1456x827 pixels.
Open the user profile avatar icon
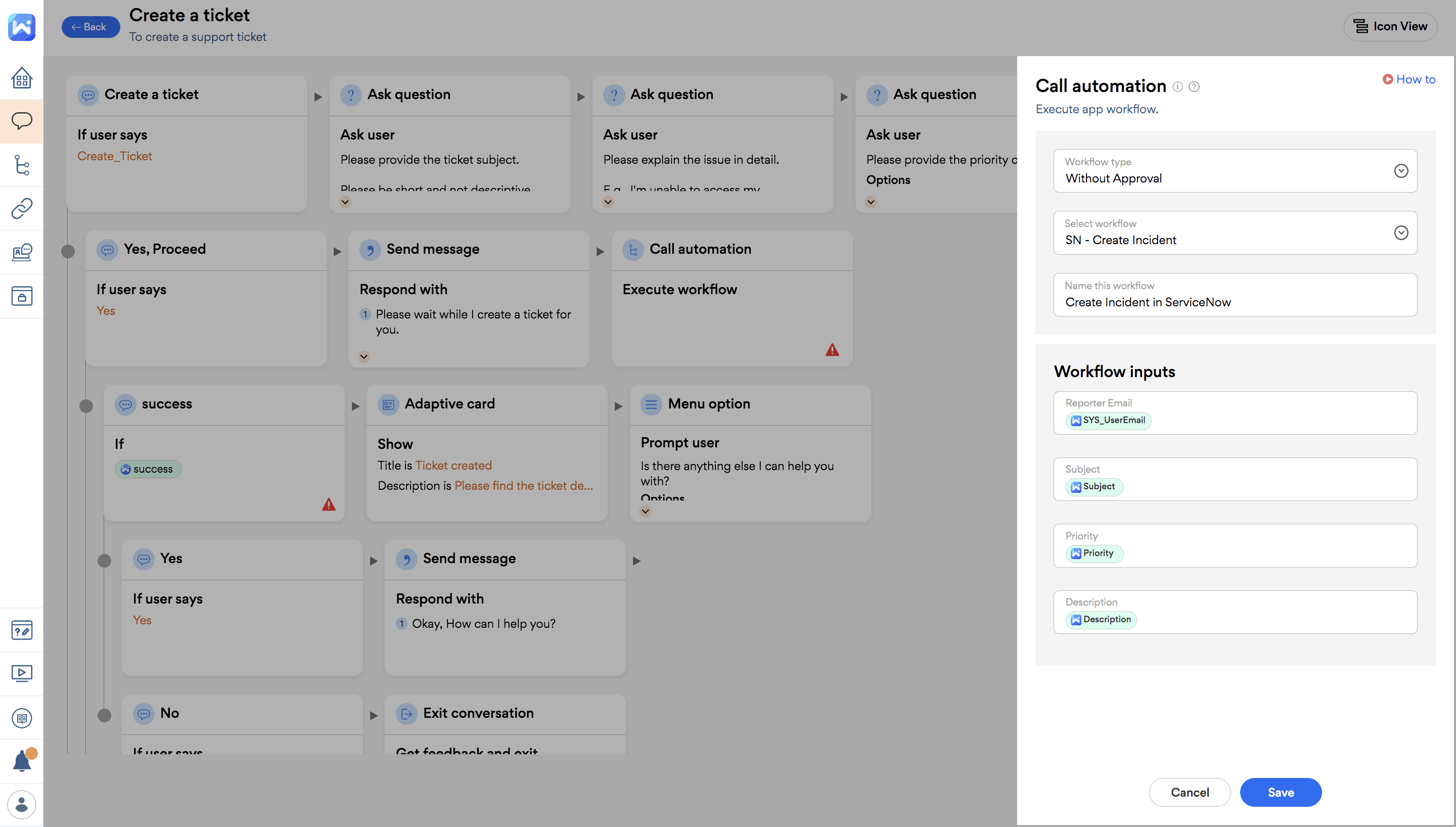click(22, 804)
